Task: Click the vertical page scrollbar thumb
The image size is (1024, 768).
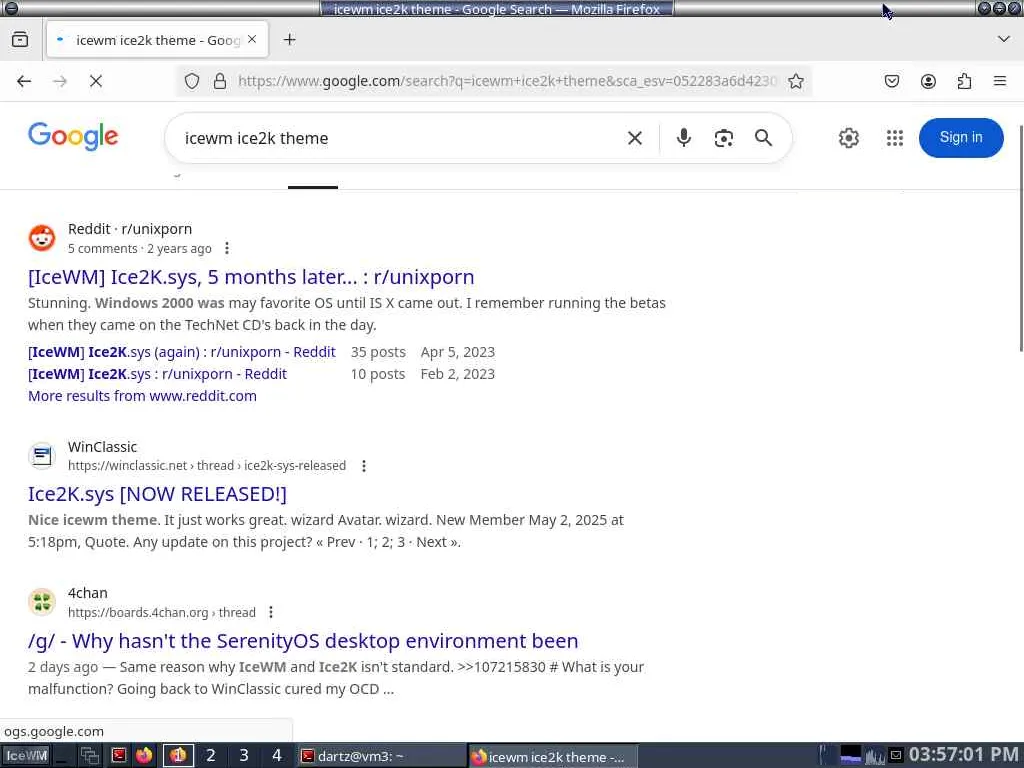Action: point(1021,238)
